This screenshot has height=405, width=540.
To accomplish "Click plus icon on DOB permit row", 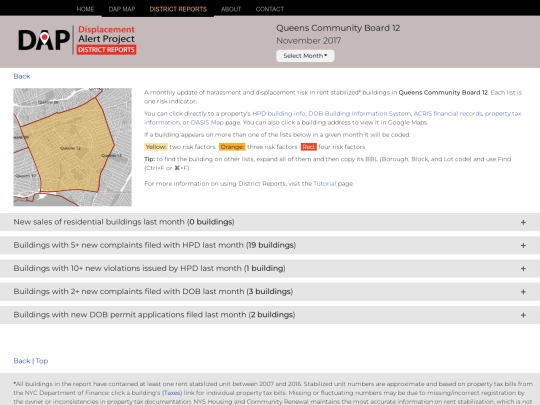I will click(x=523, y=315).
